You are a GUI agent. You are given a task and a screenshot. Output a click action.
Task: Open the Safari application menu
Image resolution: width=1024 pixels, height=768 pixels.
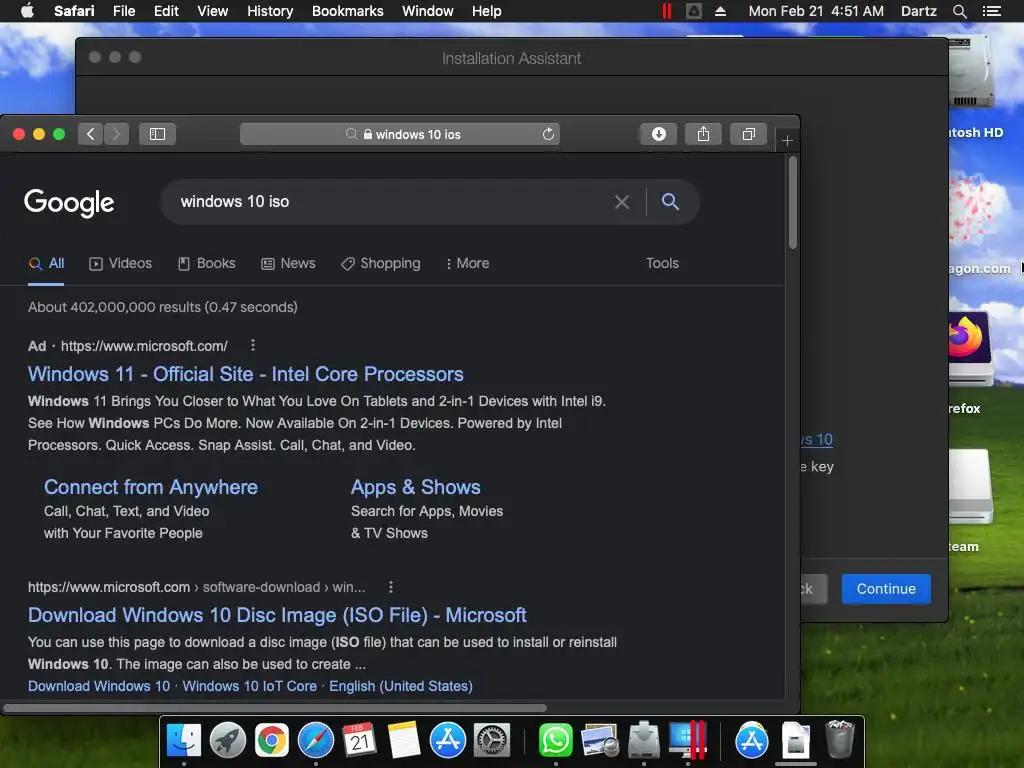74,11
